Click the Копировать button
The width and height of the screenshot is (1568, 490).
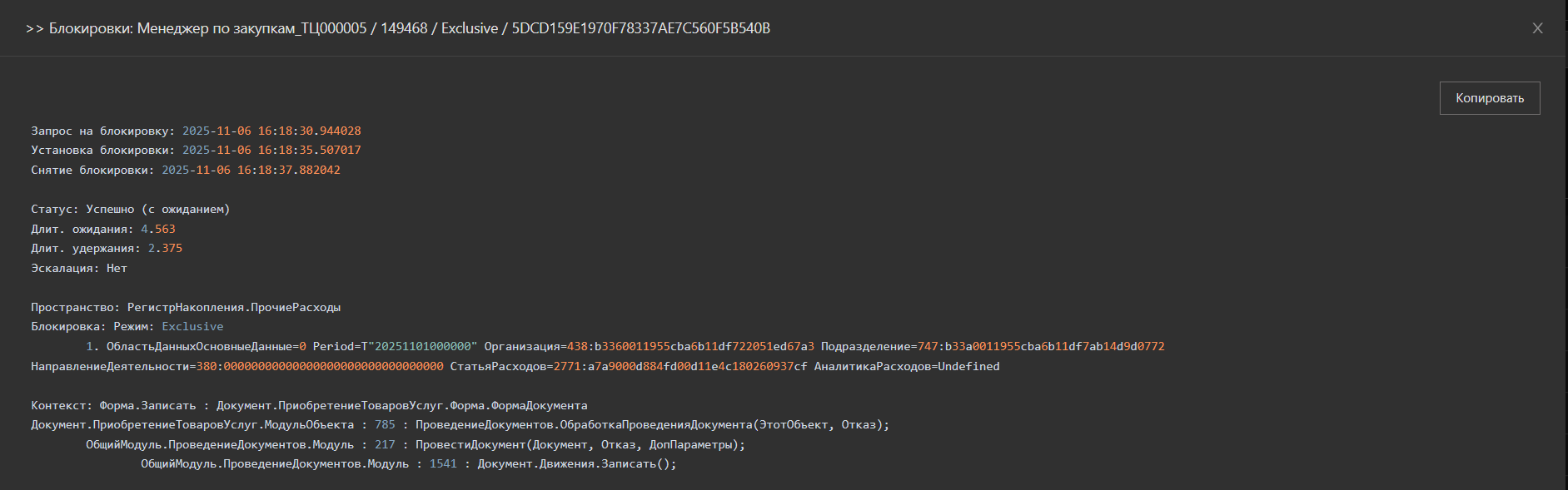(1489, 98)
